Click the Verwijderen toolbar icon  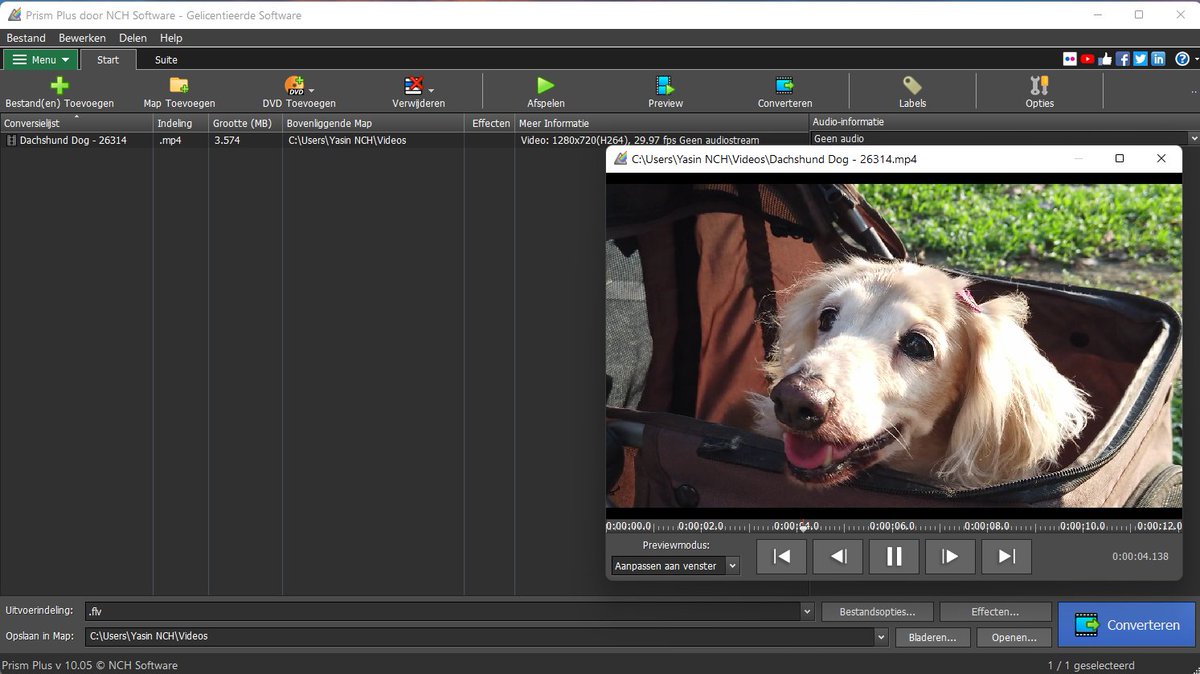(x=414, y=86)
